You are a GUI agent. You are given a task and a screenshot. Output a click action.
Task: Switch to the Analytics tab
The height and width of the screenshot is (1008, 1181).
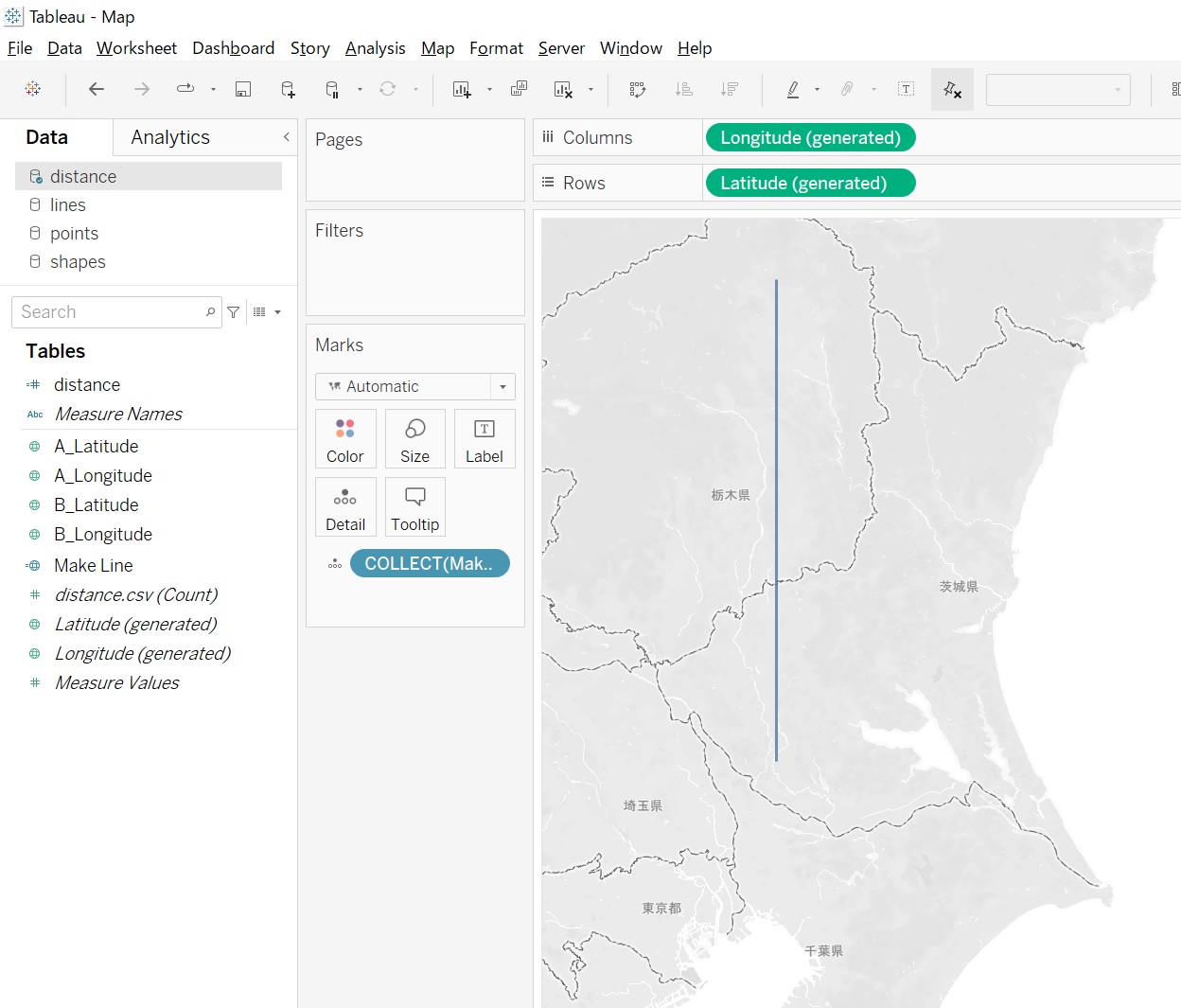coord(169,137)
